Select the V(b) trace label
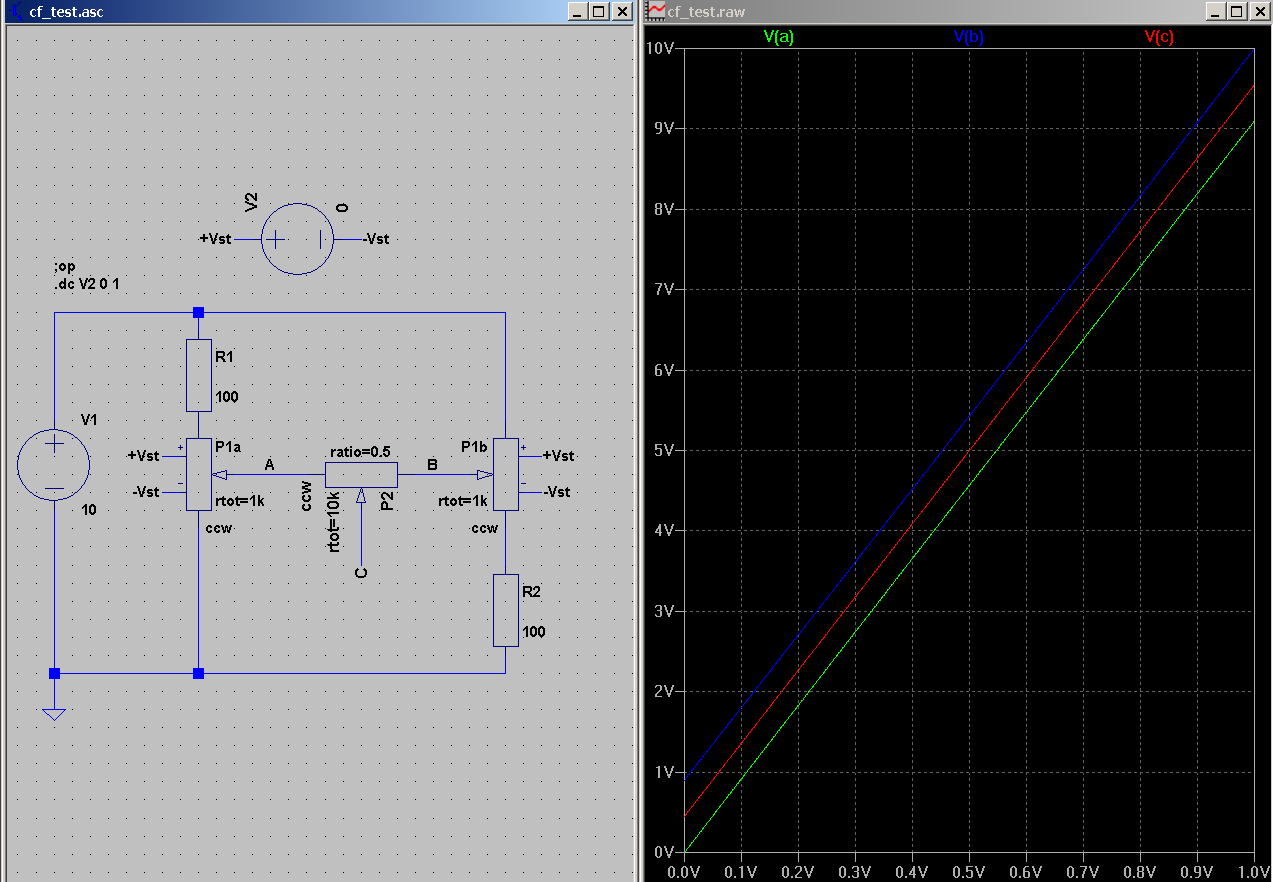Image resolution: width=1273 pixels, height=882 pixels. [969, 36]
